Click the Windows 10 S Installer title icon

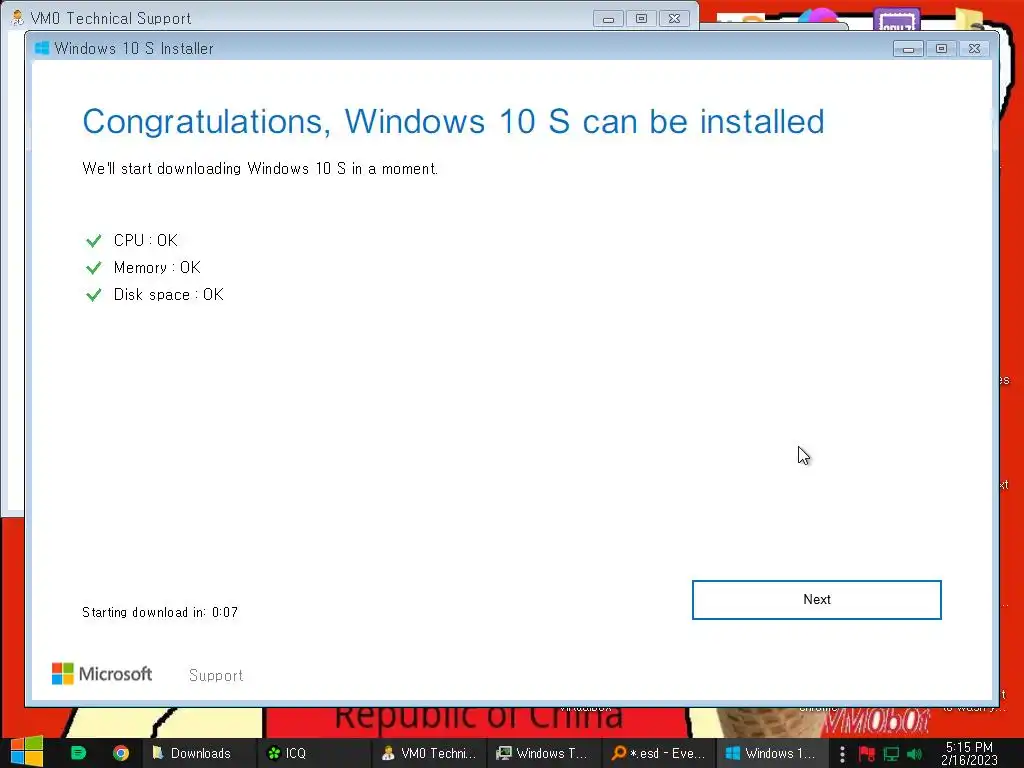tap(42, 48)
